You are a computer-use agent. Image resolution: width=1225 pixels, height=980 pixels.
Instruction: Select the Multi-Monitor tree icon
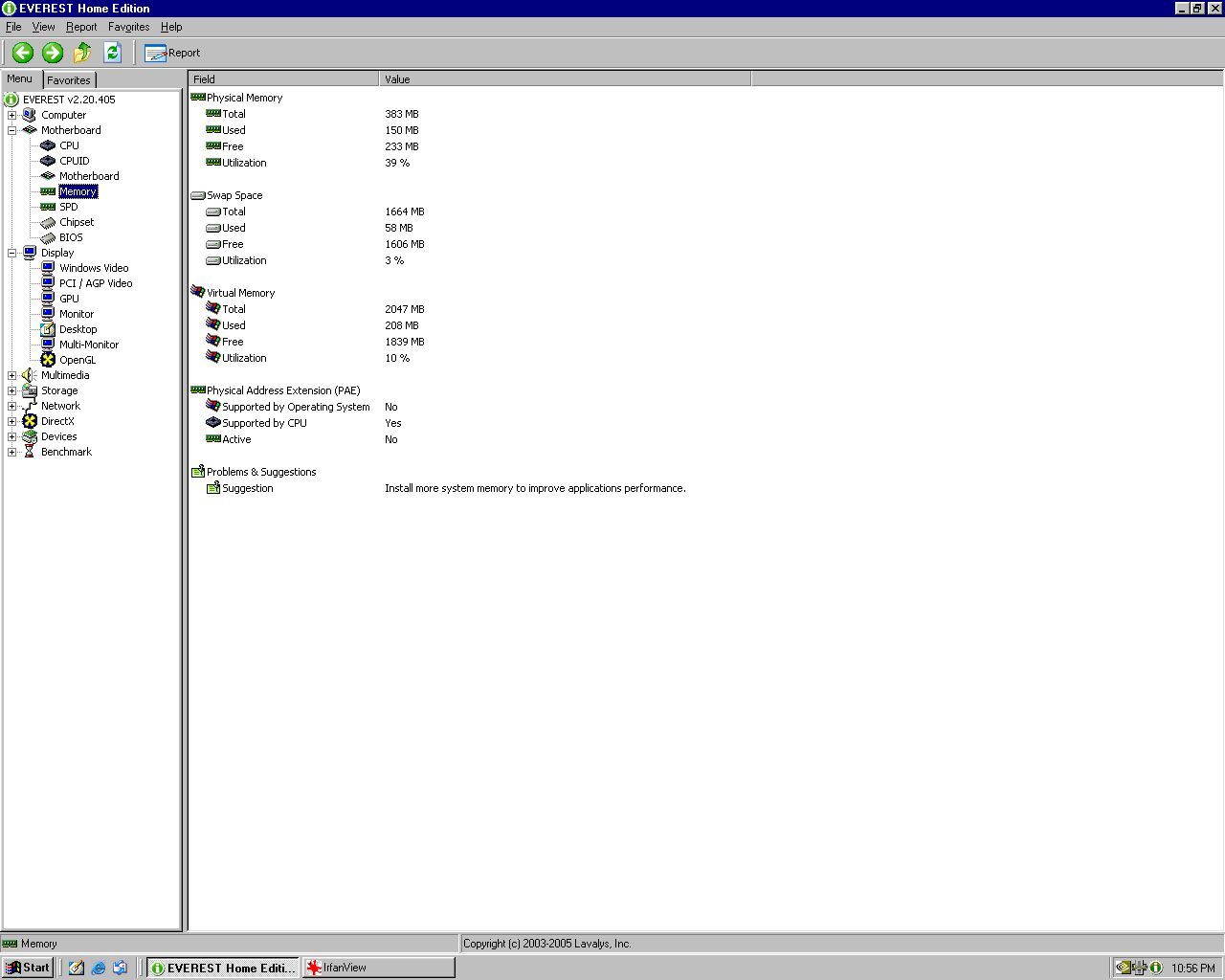pyautogui.click(x=48, y=345)
